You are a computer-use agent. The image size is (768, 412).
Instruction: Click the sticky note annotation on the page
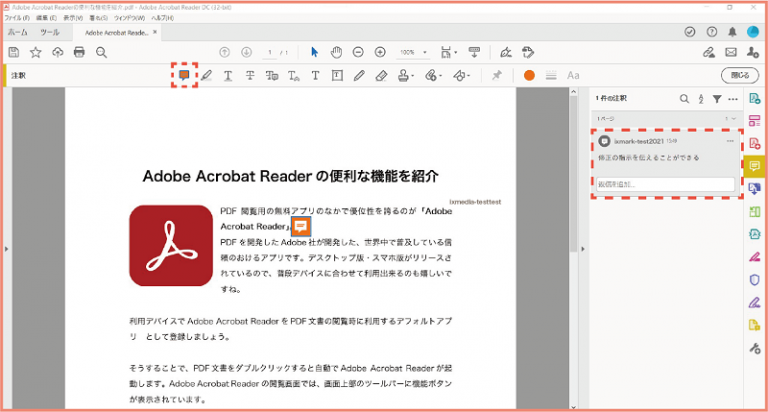point(299,227)
